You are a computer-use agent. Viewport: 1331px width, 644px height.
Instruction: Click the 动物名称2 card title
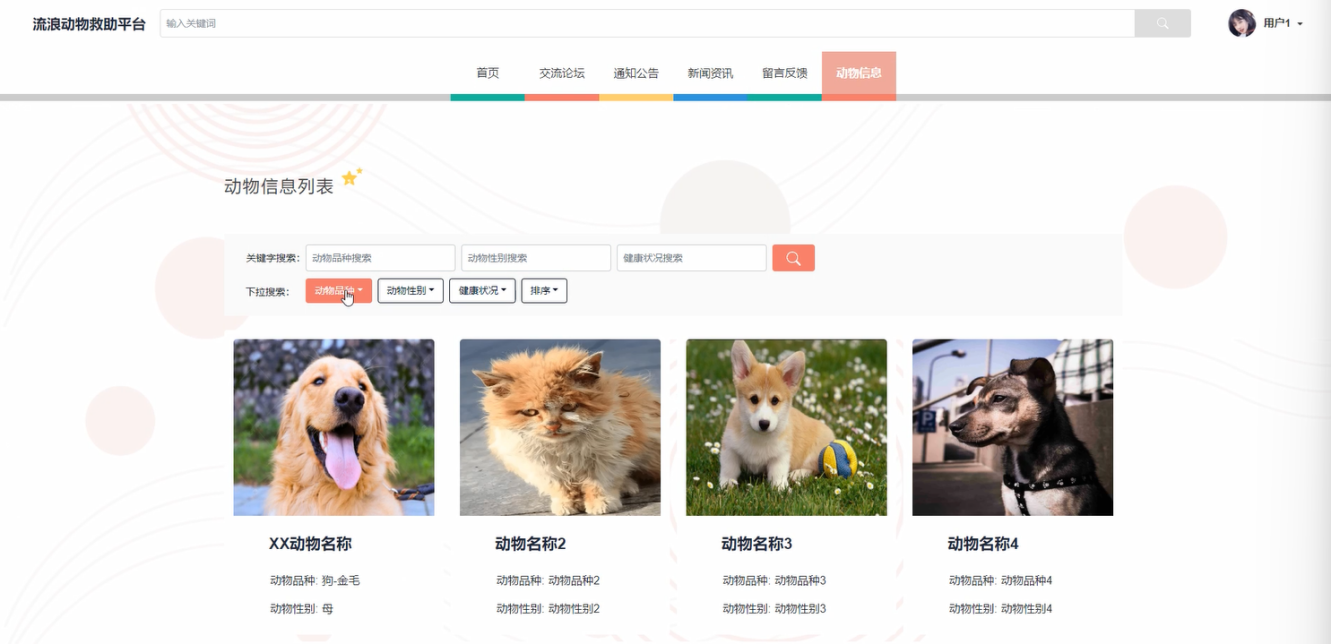click(531, 544)
